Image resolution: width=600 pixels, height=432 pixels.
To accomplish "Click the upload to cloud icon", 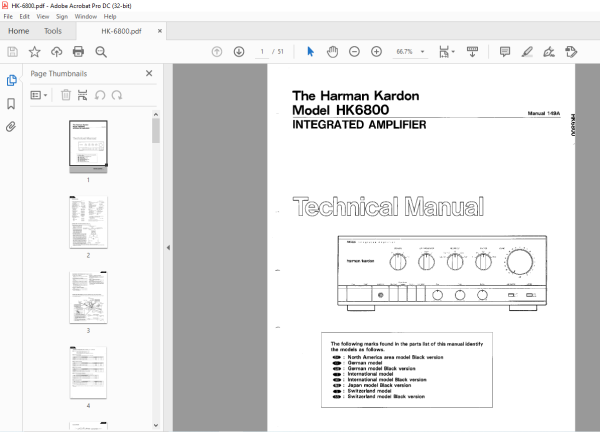I will click(57, 52).
